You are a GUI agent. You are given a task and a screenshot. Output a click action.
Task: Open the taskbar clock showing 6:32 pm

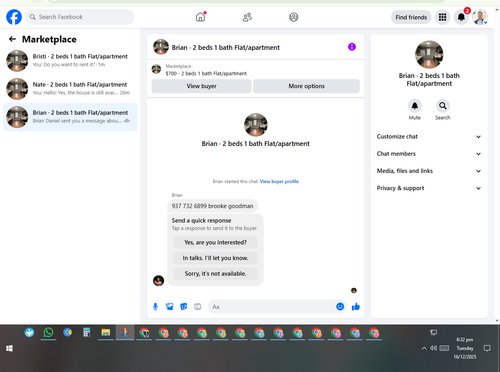(x=465, y=348)
